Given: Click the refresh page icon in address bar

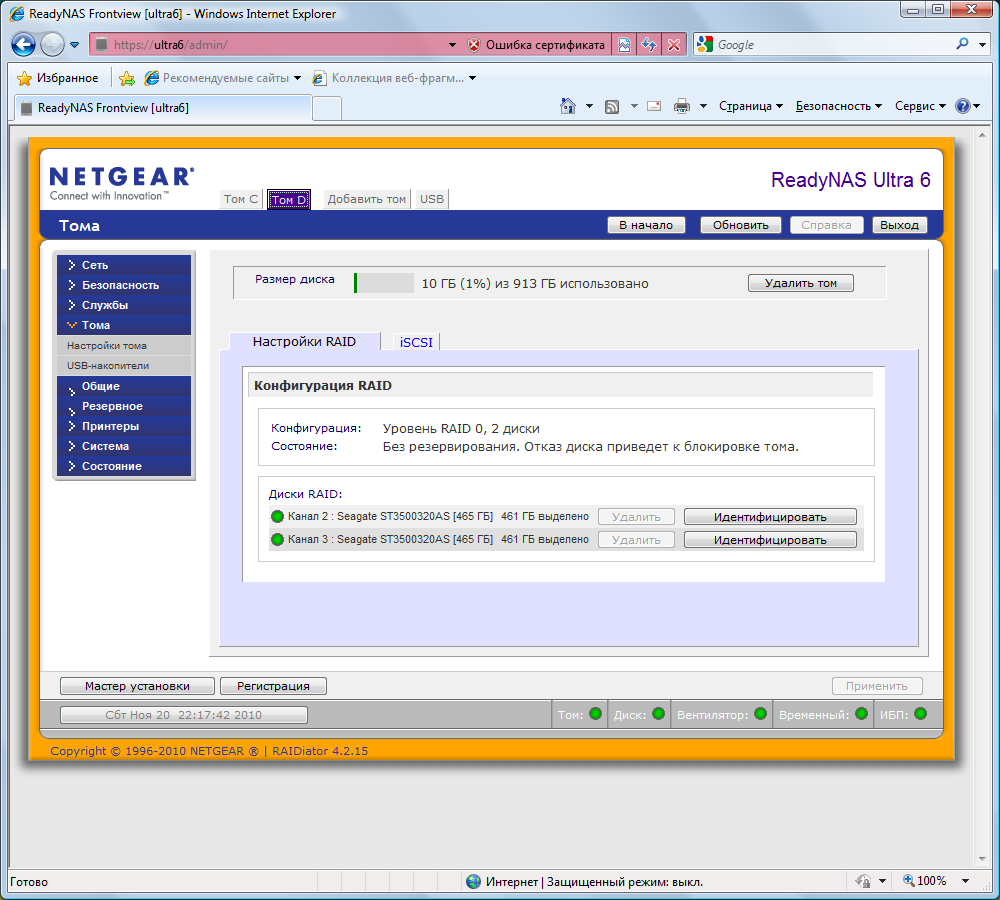Looking at the screenshot, I should pyautogui.click(x=649, y=45).
